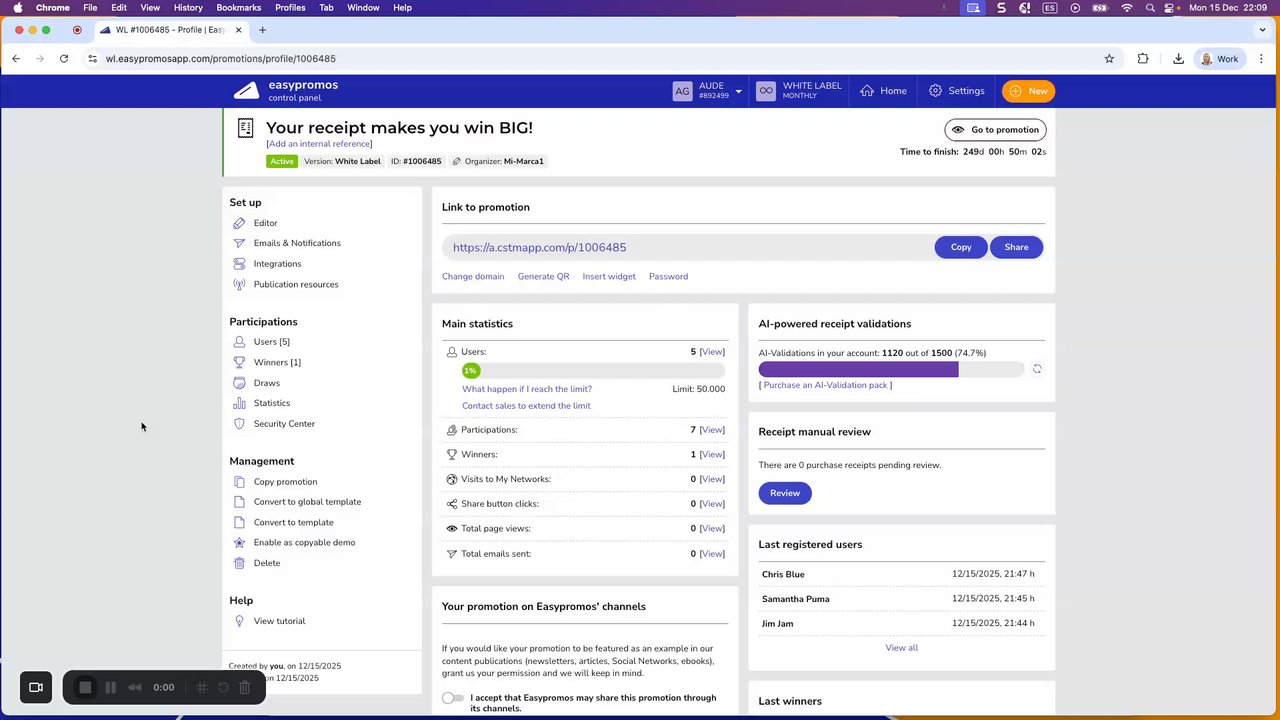Click the promotion URL a.cstmapp.com/p/1006485

click(539, 247)
